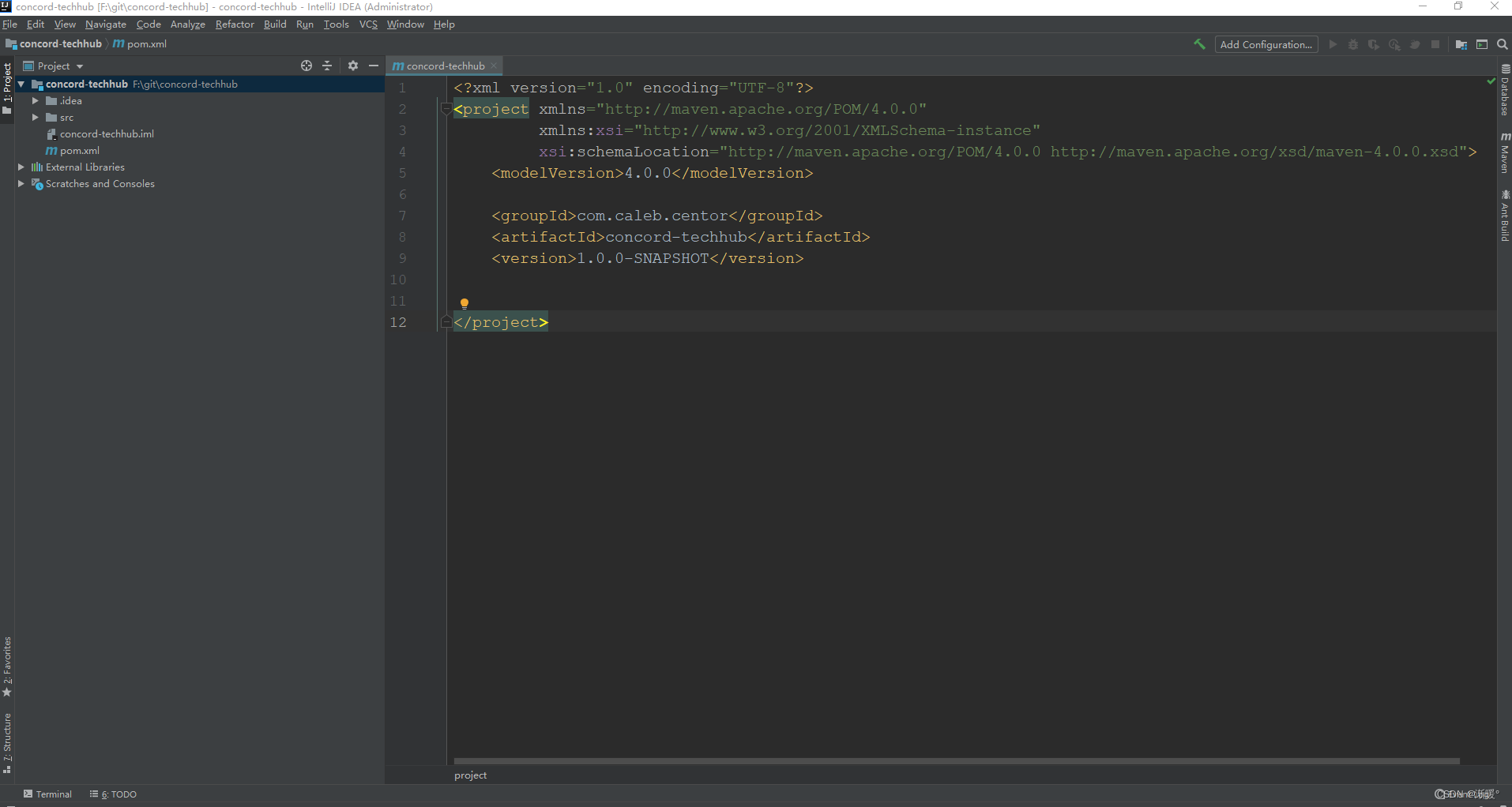Click pom.xml breadcrumb in navigation bar
The image size is (1512, 807).
click(140, 44)
